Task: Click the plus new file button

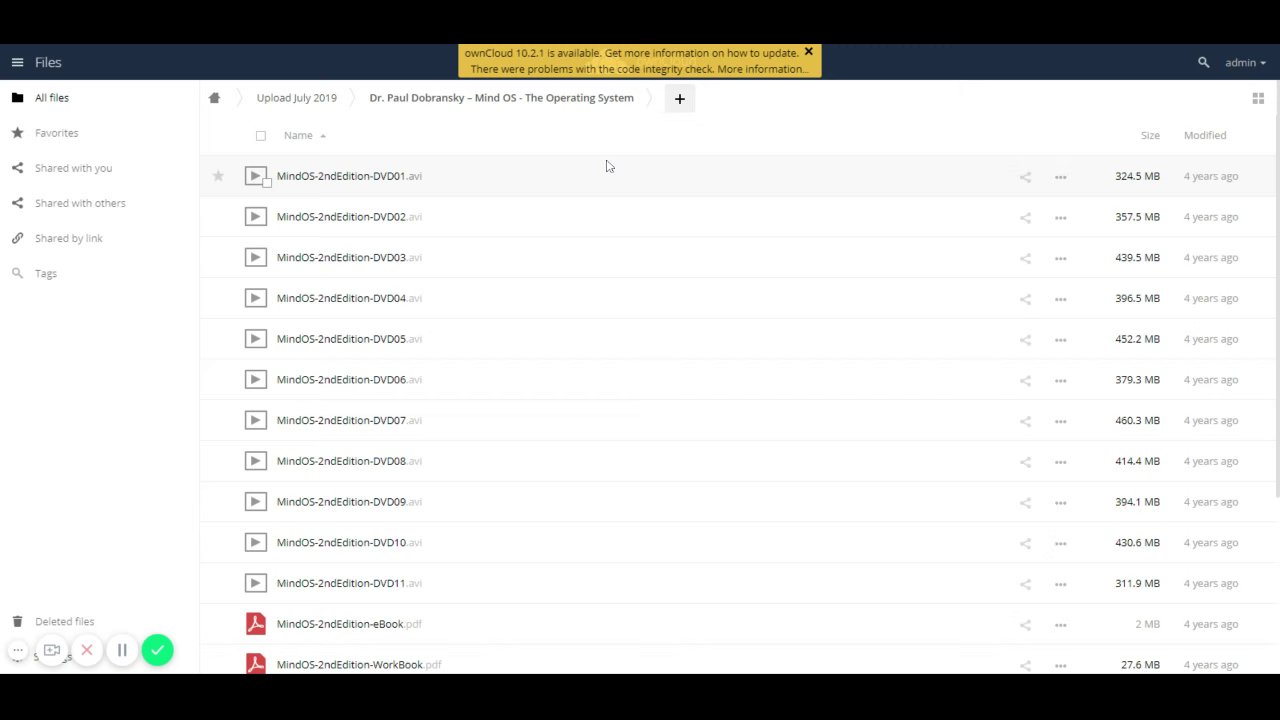Action: (x=679, y=98)
